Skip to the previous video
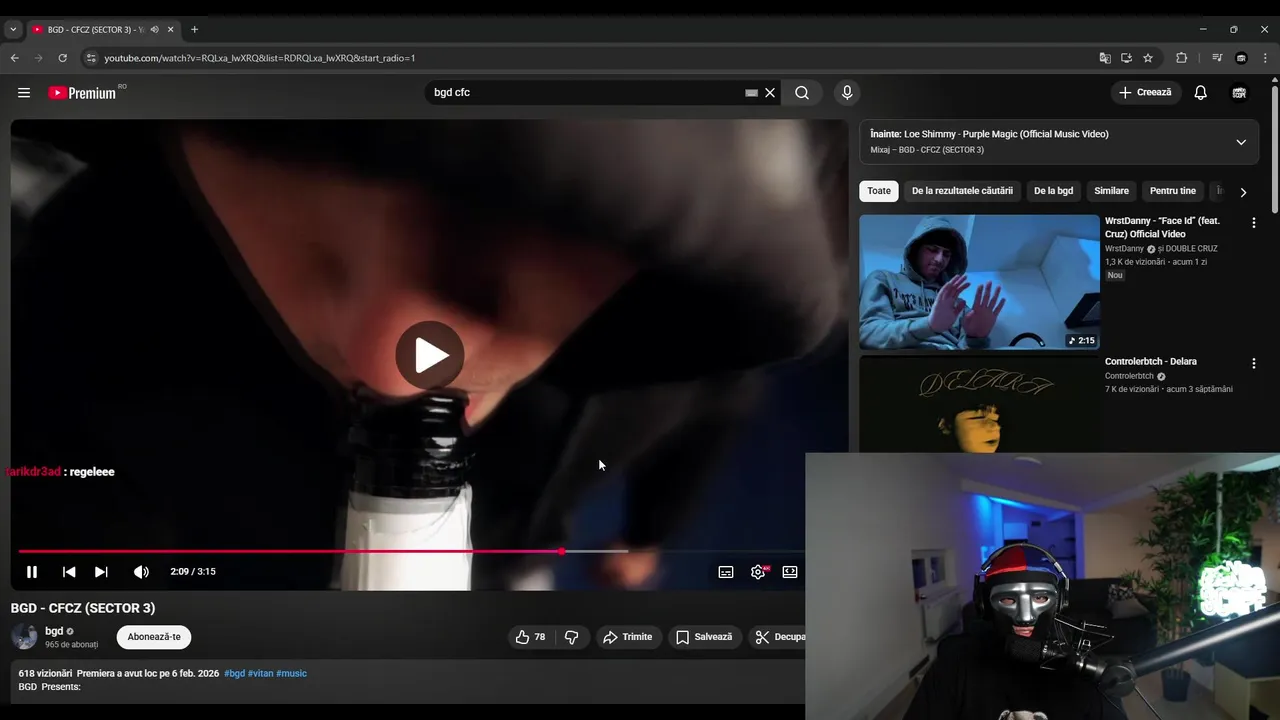Viewport: 1280px width, 720px height. click(x=69, y=572)
